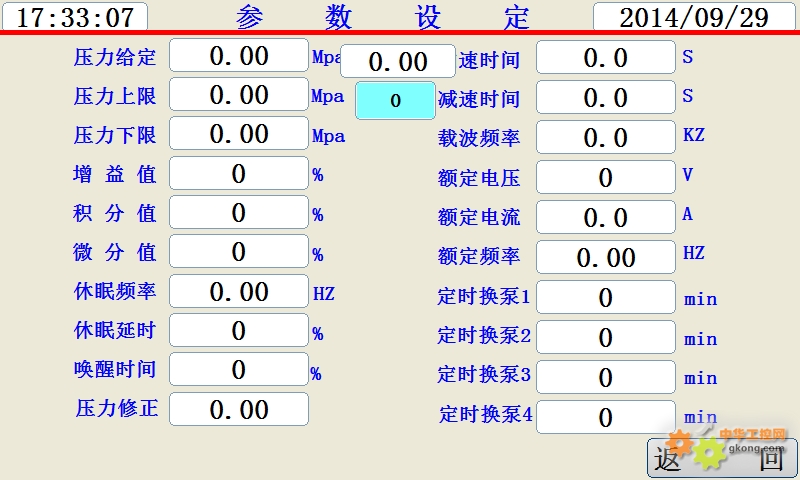Click the 定时换泵1 minutes field
Screen dimensions: 800x480
pyautogui.click(x=605, y=298)
